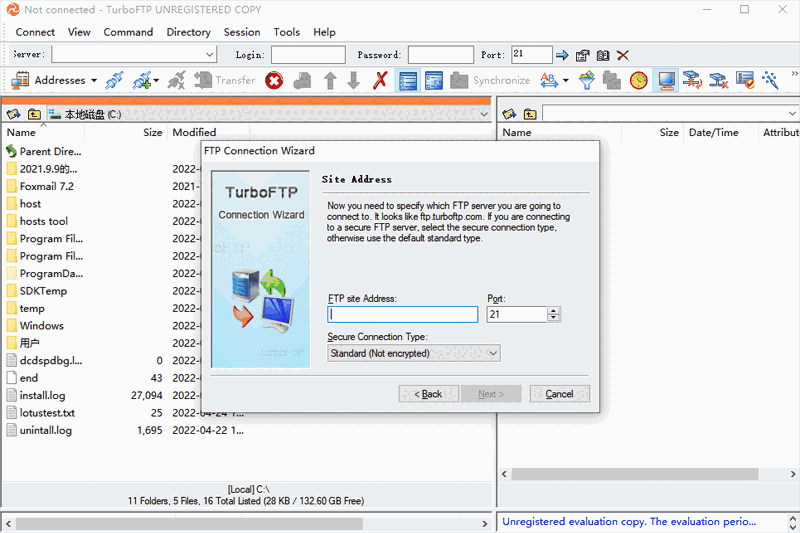Open dropdown arrow next to AB icon
This screenshot has height=533, width=800.
point(566,81)
